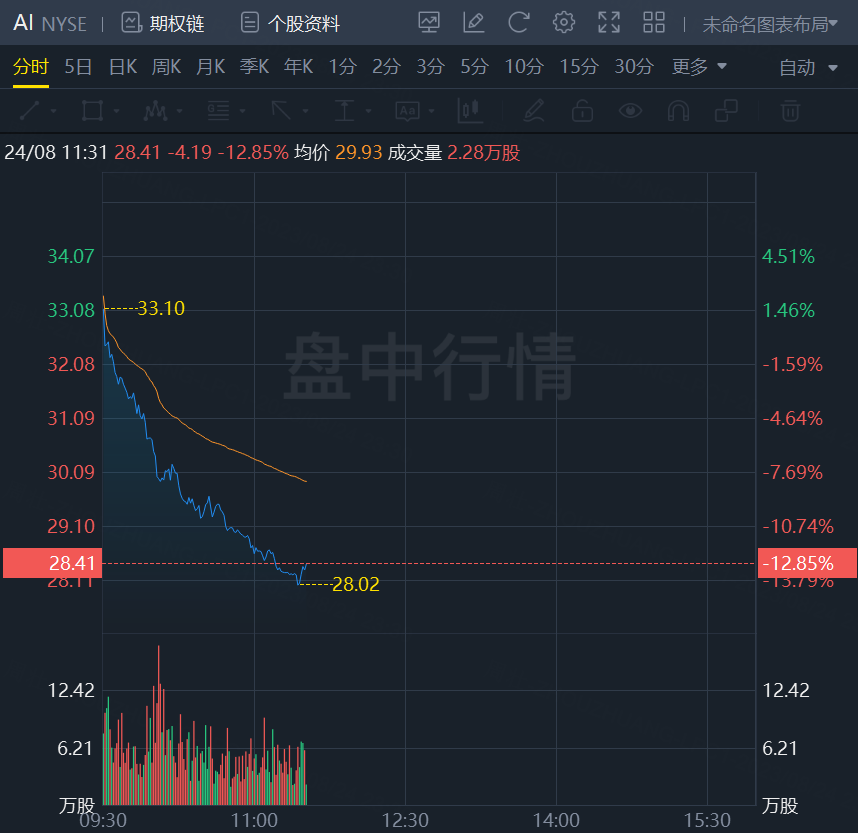The width and height of the screenshot is (858, 833).
Task: Expand the 更多 more intervals dropdown
Action: 699,67
